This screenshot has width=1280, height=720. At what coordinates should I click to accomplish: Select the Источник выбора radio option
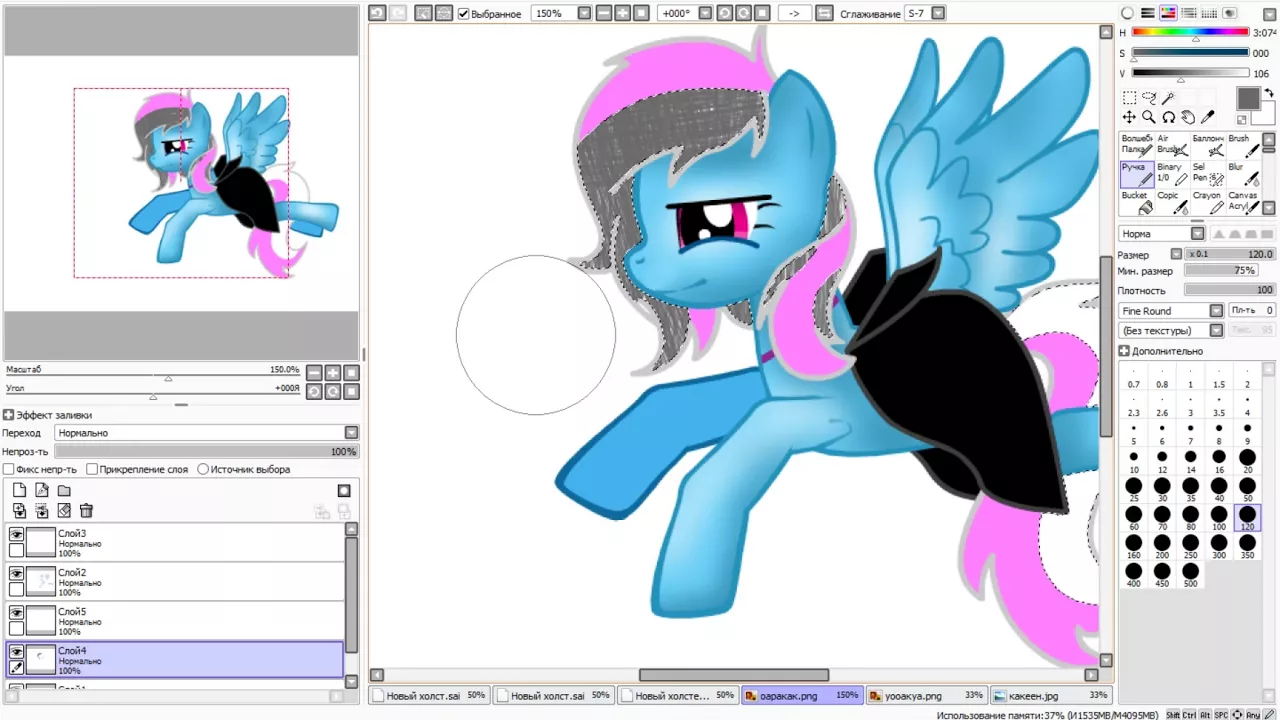tap(203, 469)
